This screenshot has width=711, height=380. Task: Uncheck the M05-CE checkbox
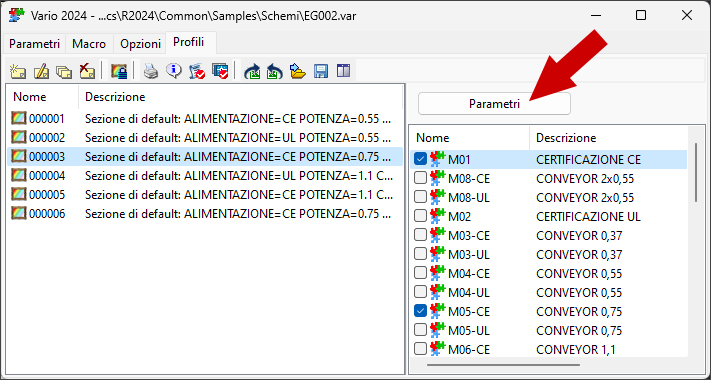pyautogui.click(x=420, y=311)
